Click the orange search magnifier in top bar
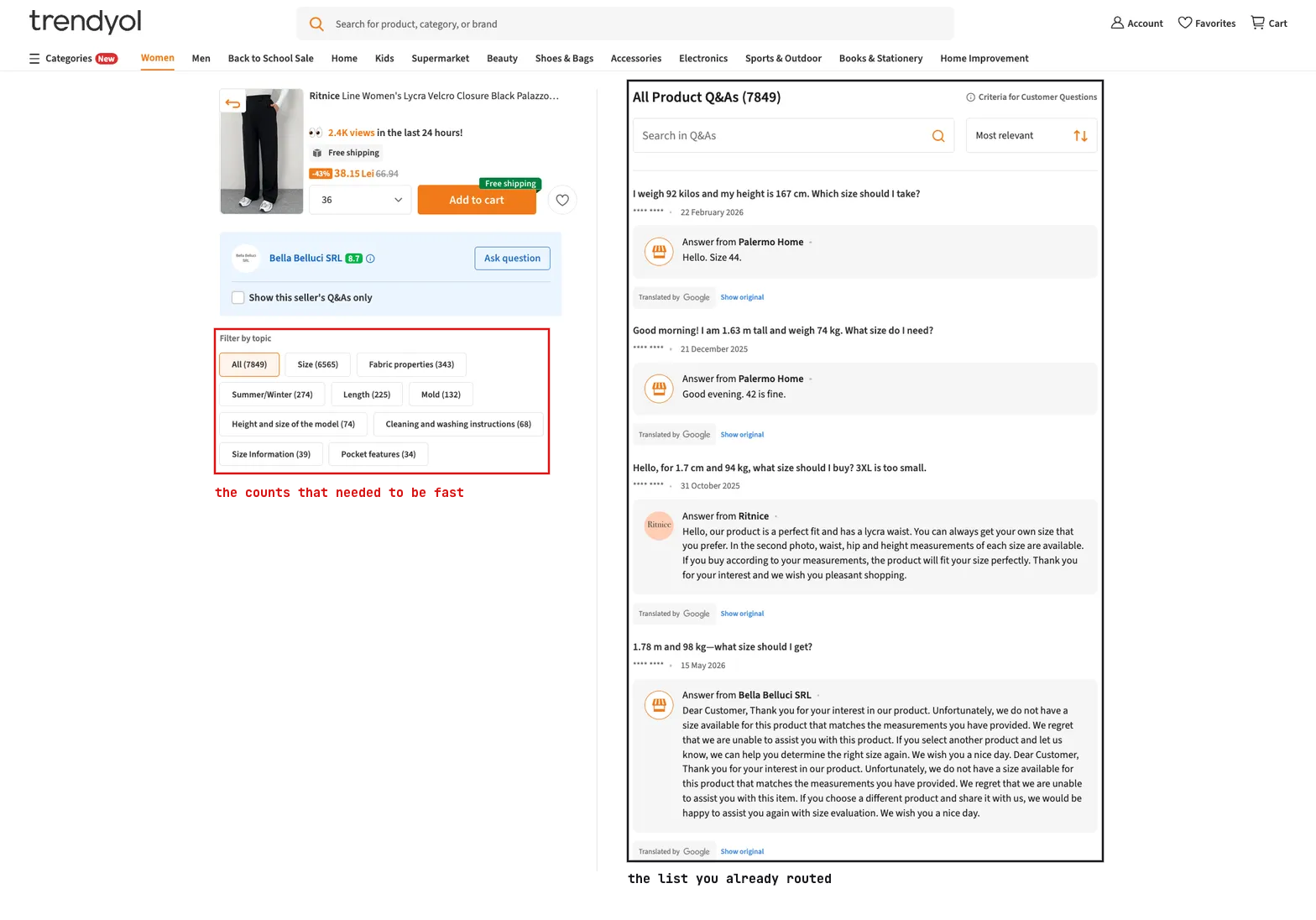 point(316,24)
